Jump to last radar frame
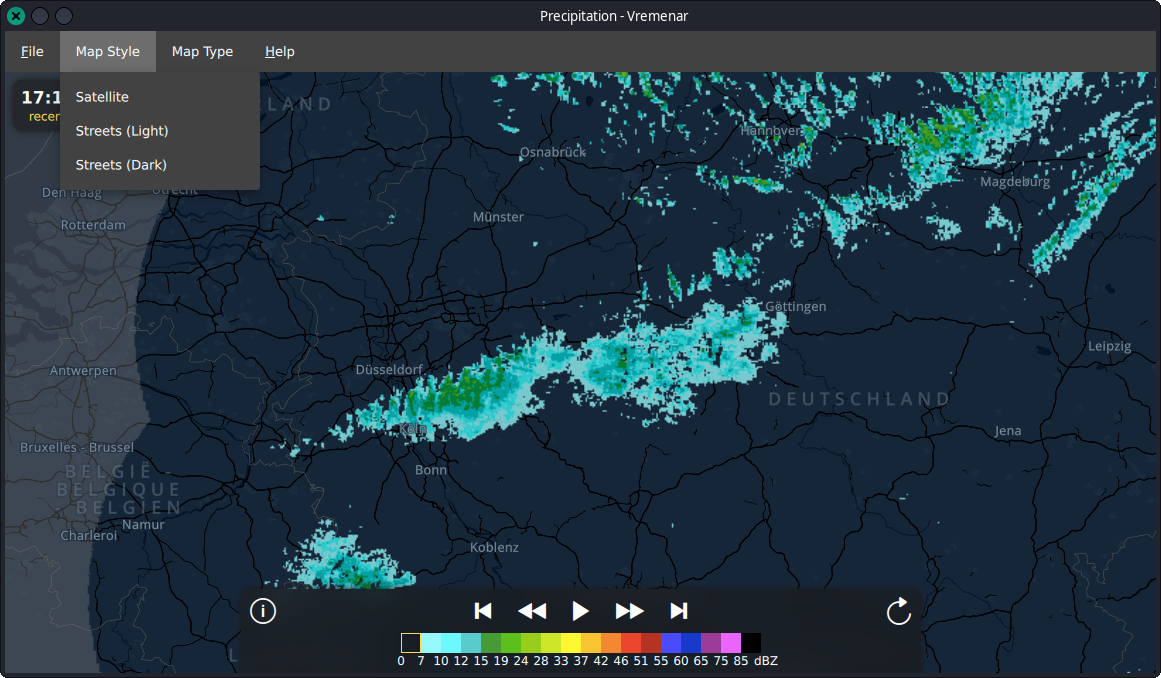 coord(678,611)
